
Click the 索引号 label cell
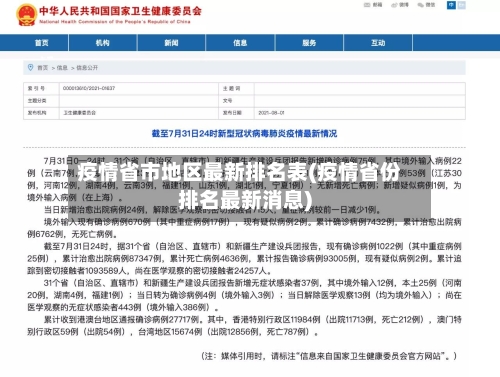(42, 88)
